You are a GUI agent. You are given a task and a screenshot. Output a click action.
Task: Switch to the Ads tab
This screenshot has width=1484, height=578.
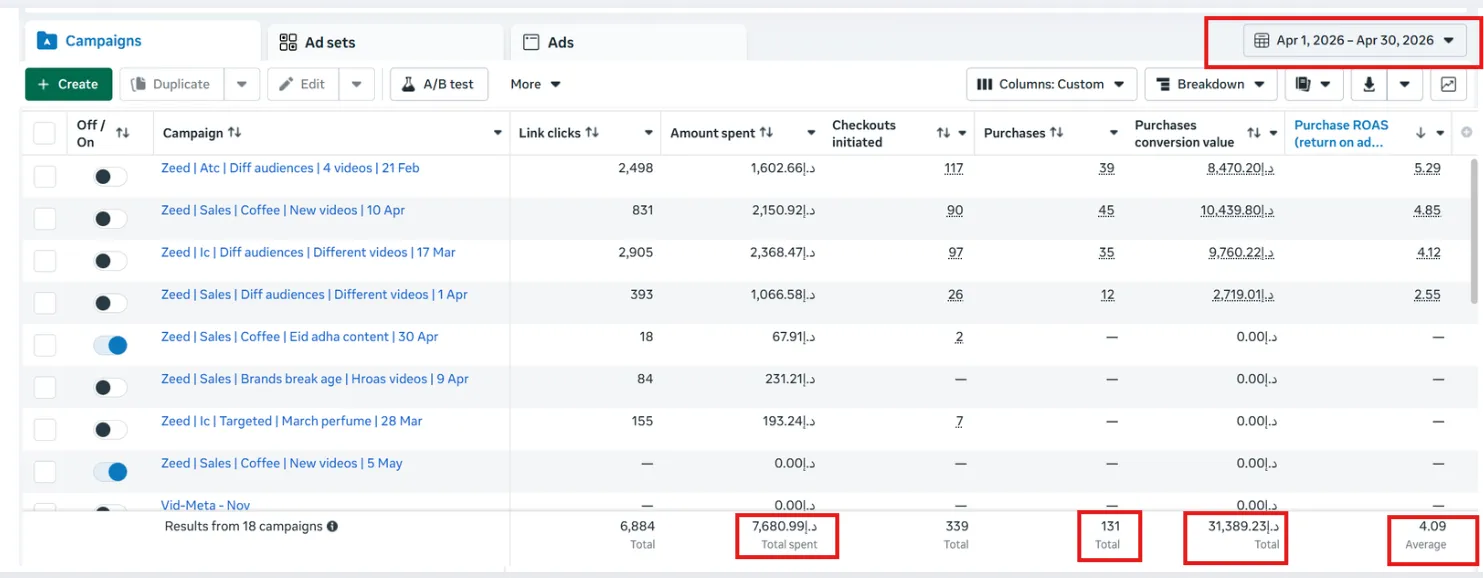click(628, 43)
